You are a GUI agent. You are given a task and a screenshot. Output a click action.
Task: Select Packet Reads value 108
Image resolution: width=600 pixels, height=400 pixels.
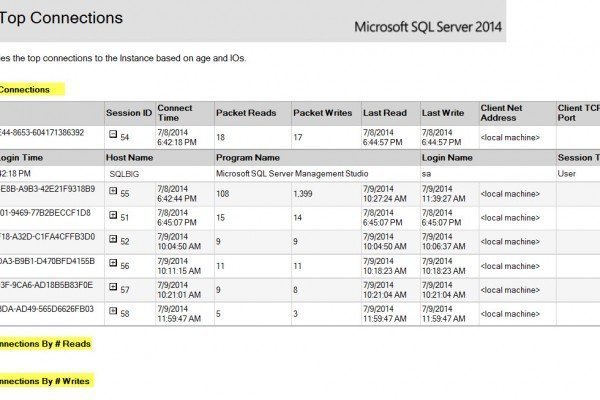[222, 194]
